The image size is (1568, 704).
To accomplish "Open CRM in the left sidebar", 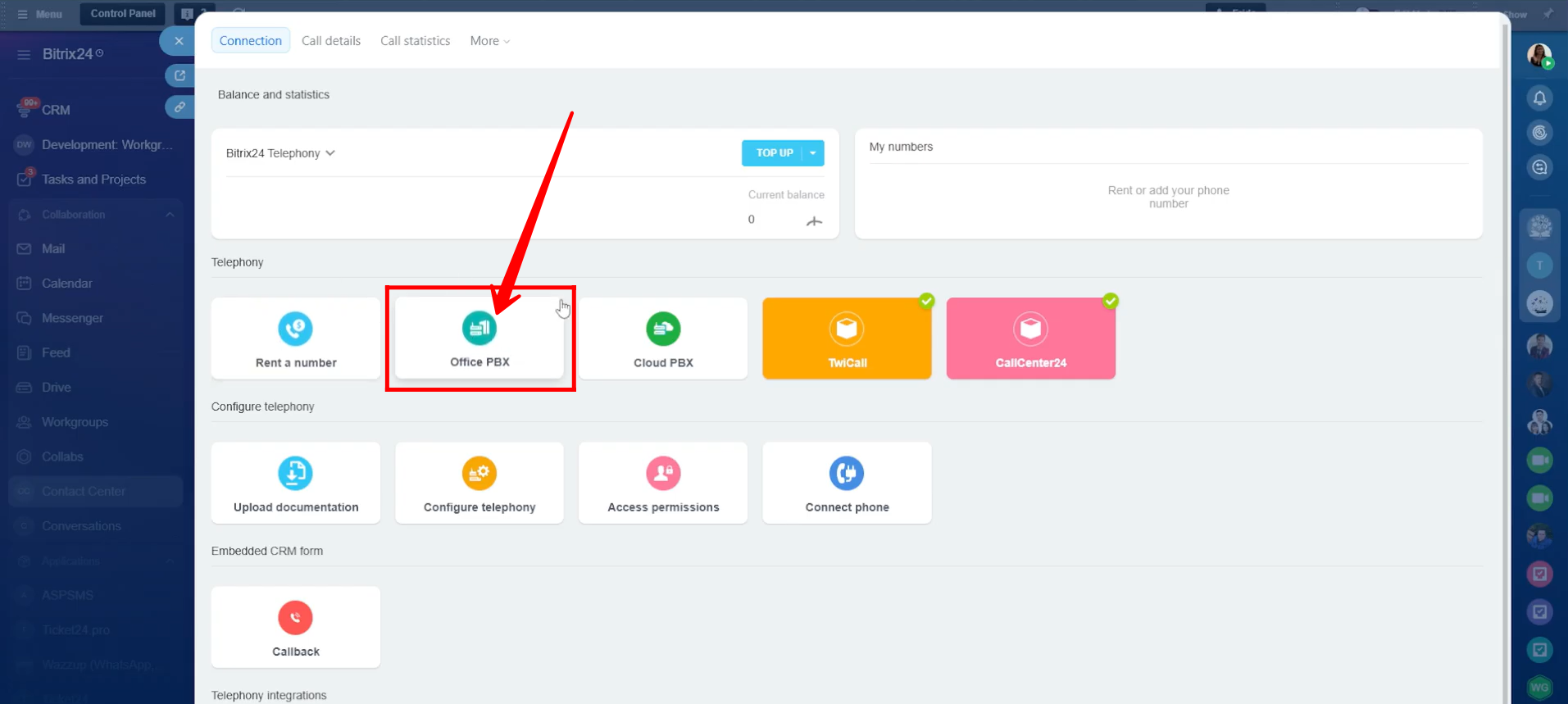I will [x=56, y=110].
